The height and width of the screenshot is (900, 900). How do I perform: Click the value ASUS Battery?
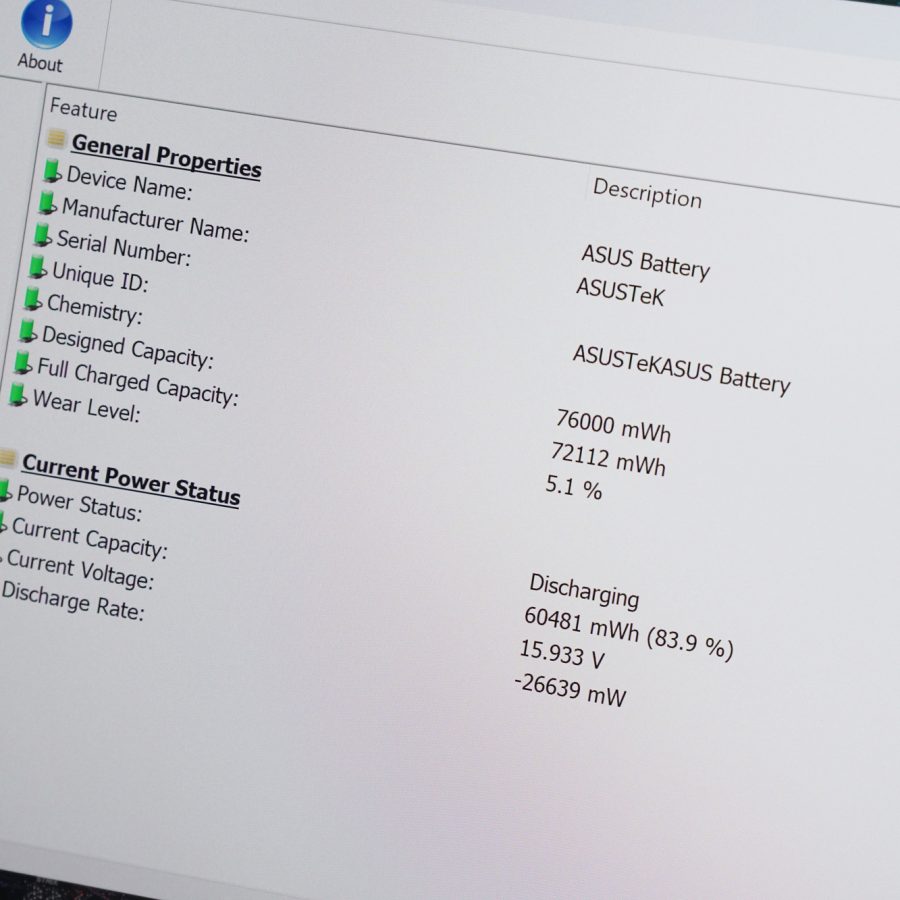click(646, 263)
